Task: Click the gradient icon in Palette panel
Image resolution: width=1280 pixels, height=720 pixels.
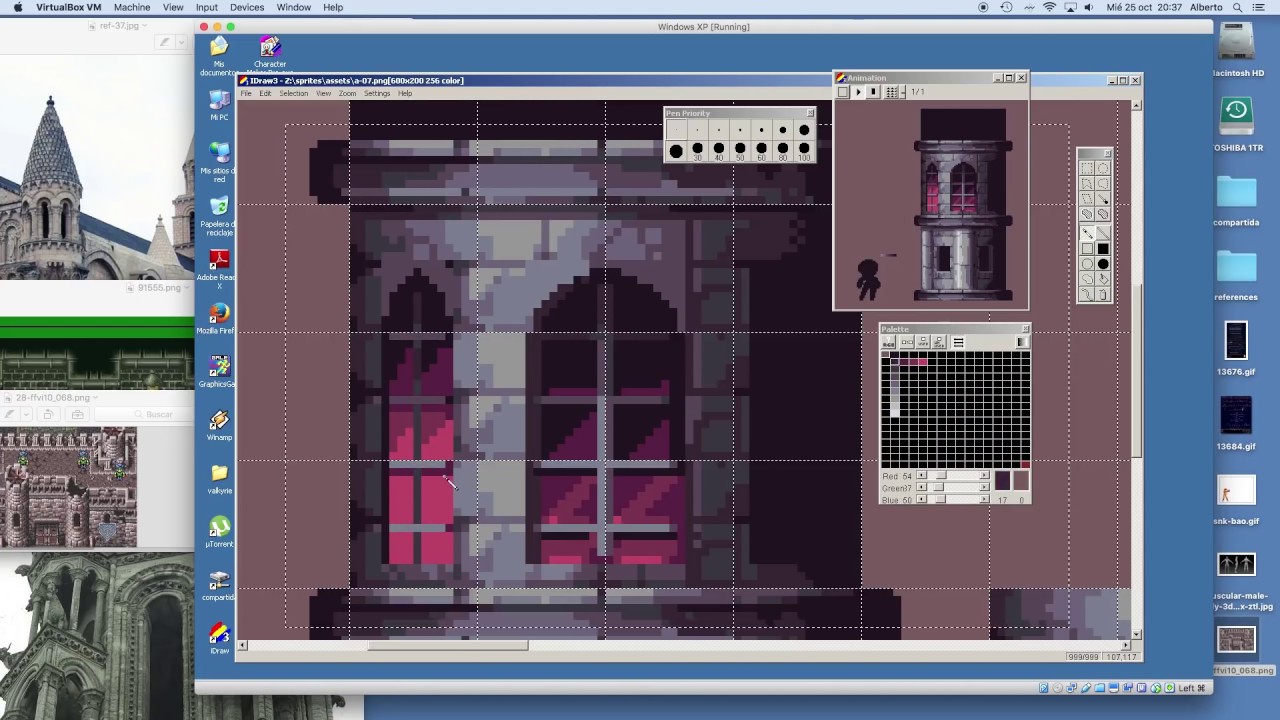Action: click(1023, 342)
